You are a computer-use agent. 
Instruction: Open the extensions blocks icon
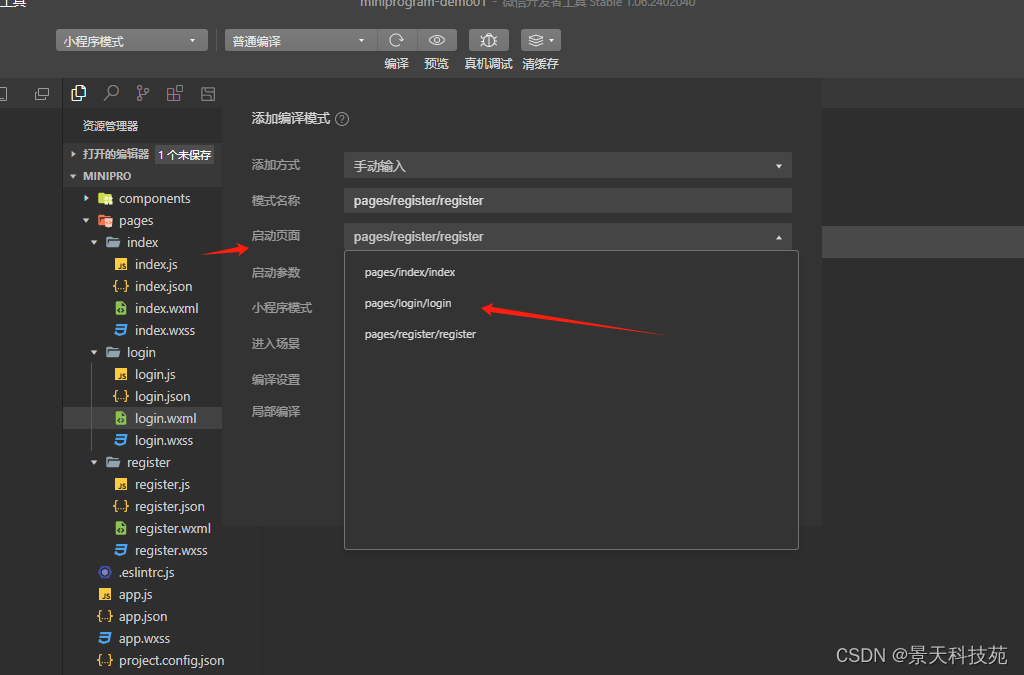point(174,93)
